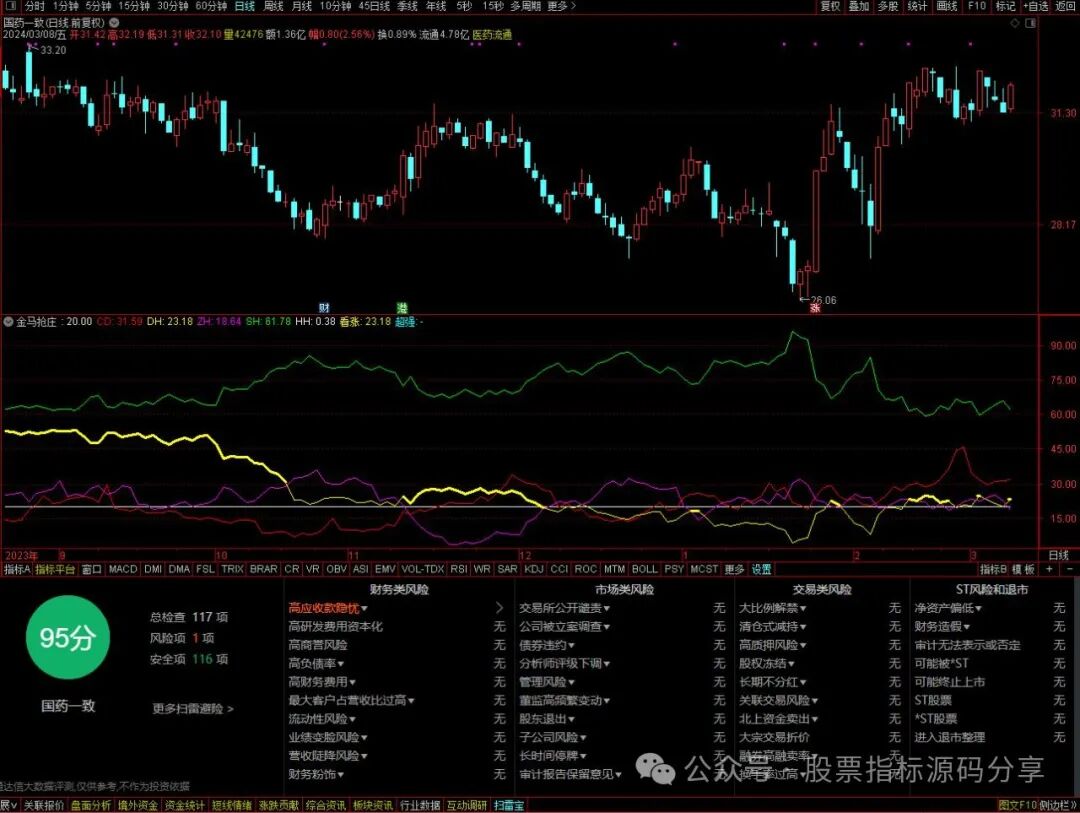
Task: Select the 扫雷宝 bottom tab
Action: 508,805
